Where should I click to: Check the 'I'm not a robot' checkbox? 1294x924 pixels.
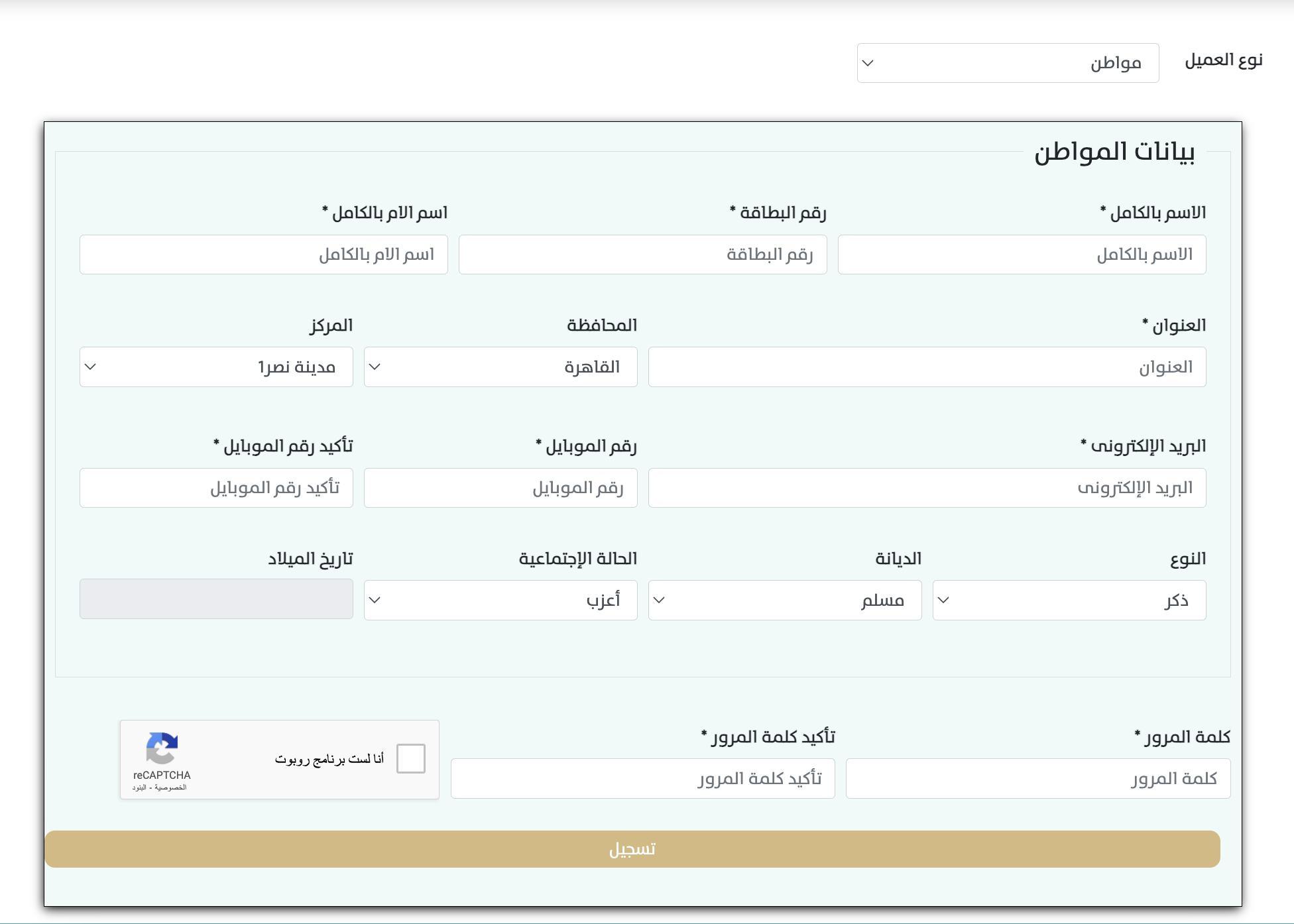pyautogui.click(x=410, y=758)
